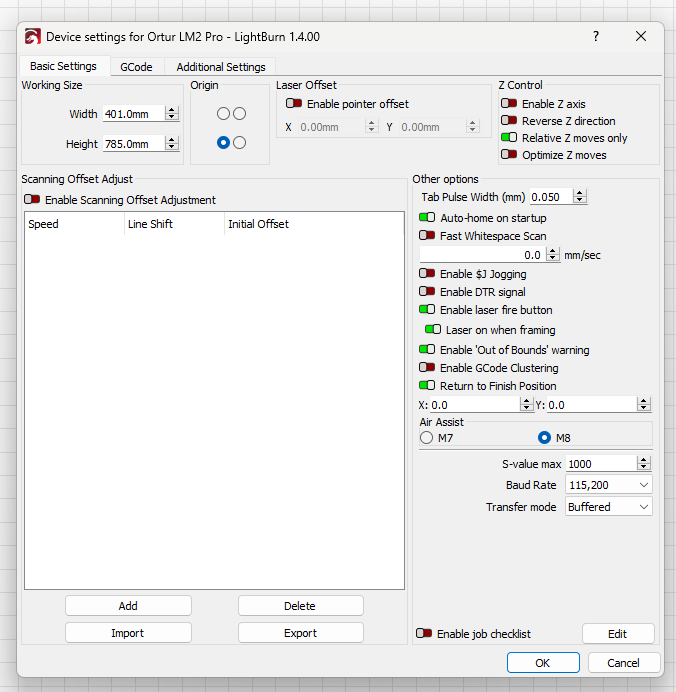This screenshot has width=676, height=692.
Task: Enable Scanning Offset Adjustment toggle
Action: [x=33, y=200]
